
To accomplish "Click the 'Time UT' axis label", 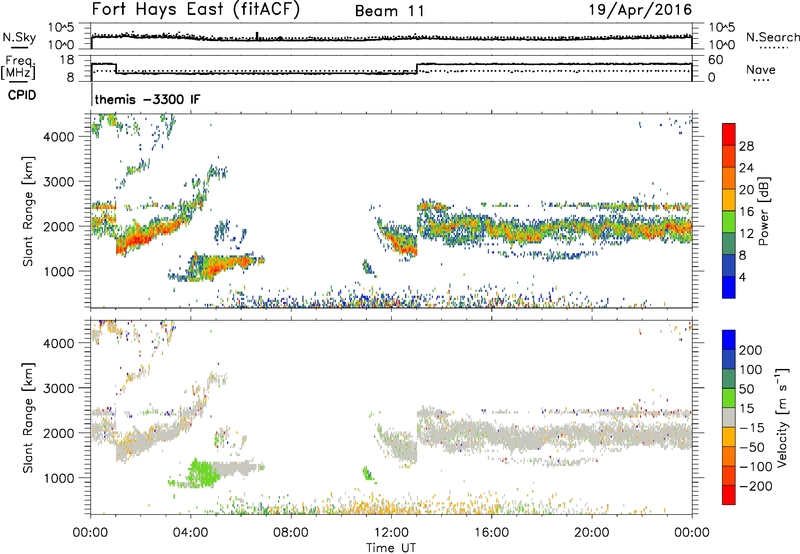I will point(391,548).
